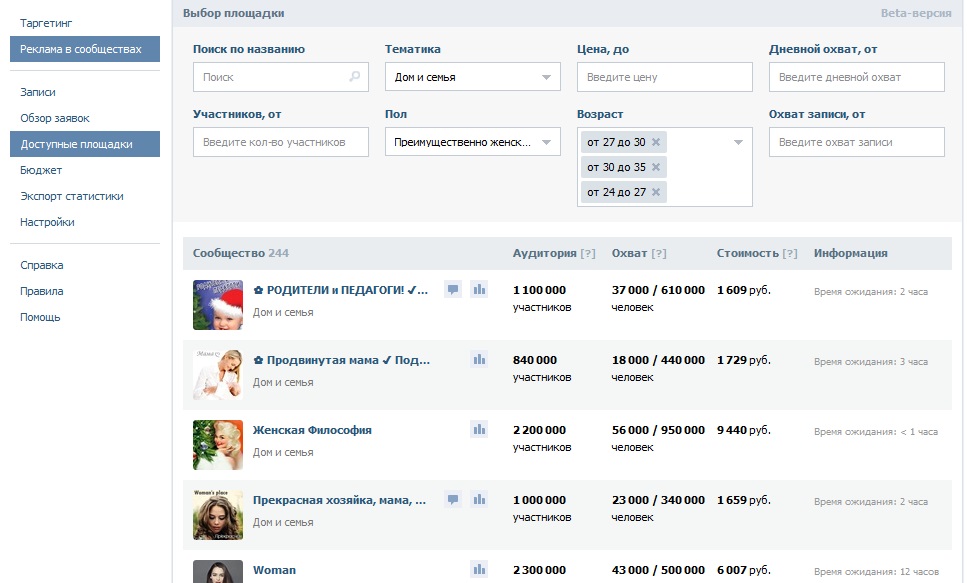Open Экспорт статистики section

click(72, 196)
